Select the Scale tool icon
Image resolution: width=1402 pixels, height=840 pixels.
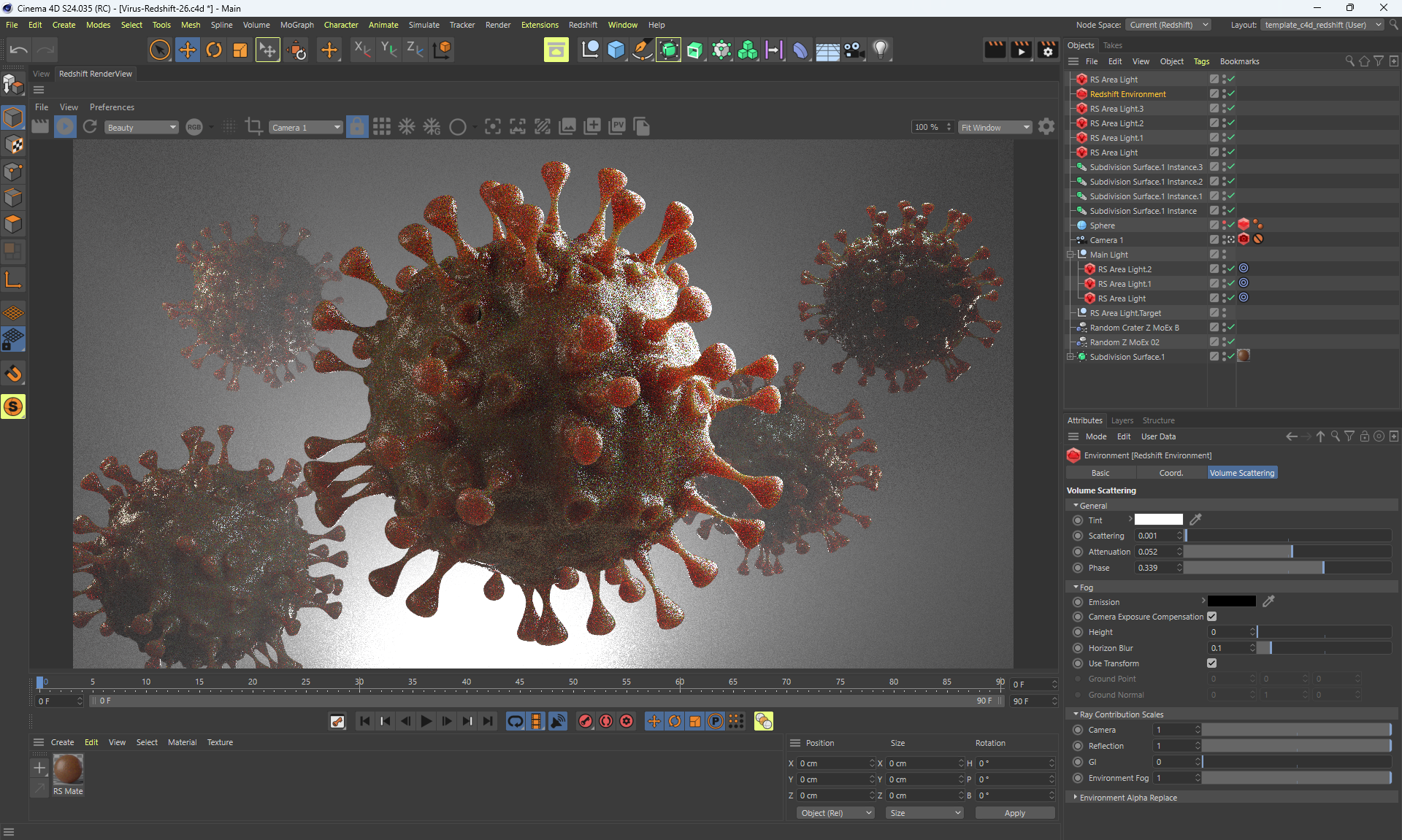click(240, 50)
